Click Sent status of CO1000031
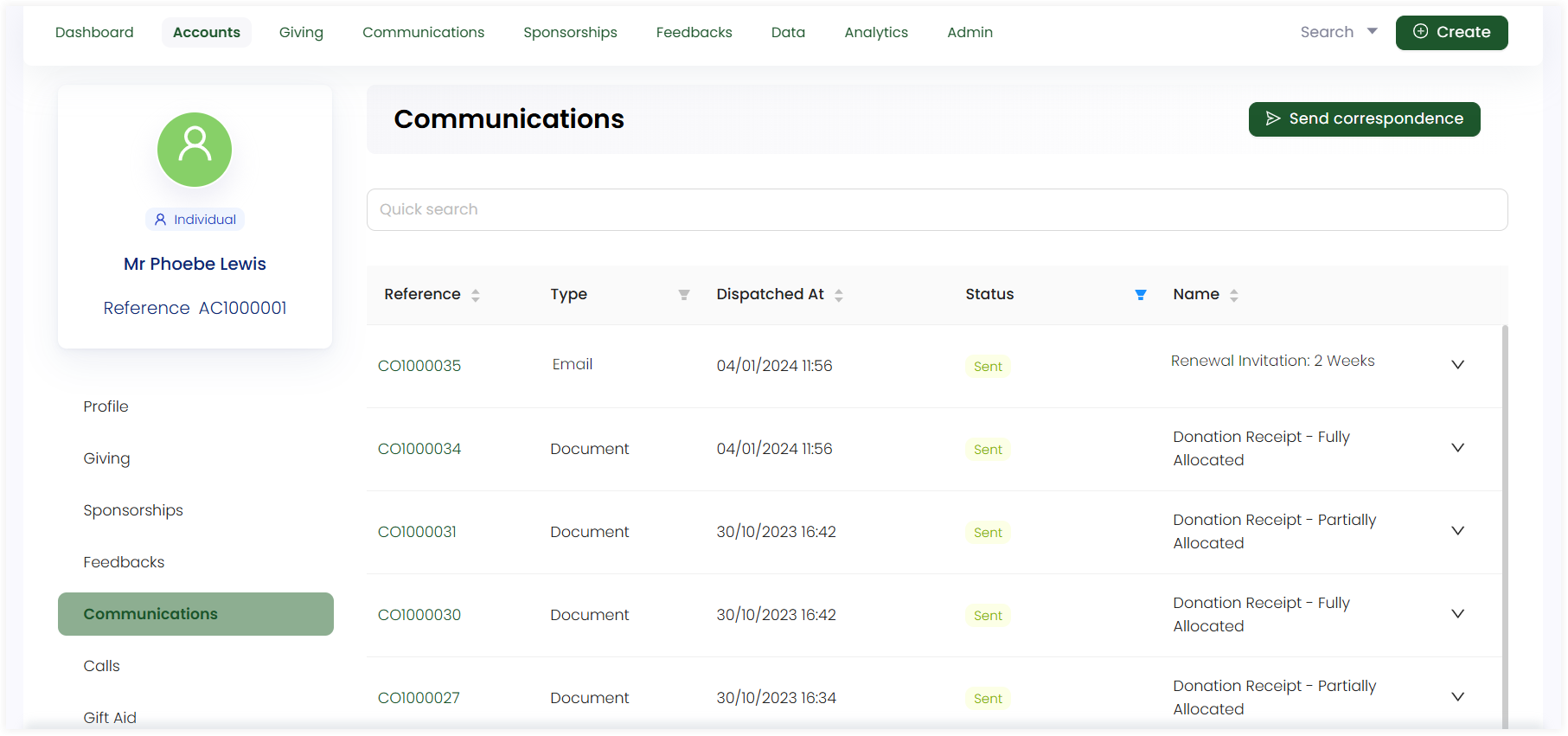Image resolution: width=1568 pixels, height=736 pixels. (988, 533)
